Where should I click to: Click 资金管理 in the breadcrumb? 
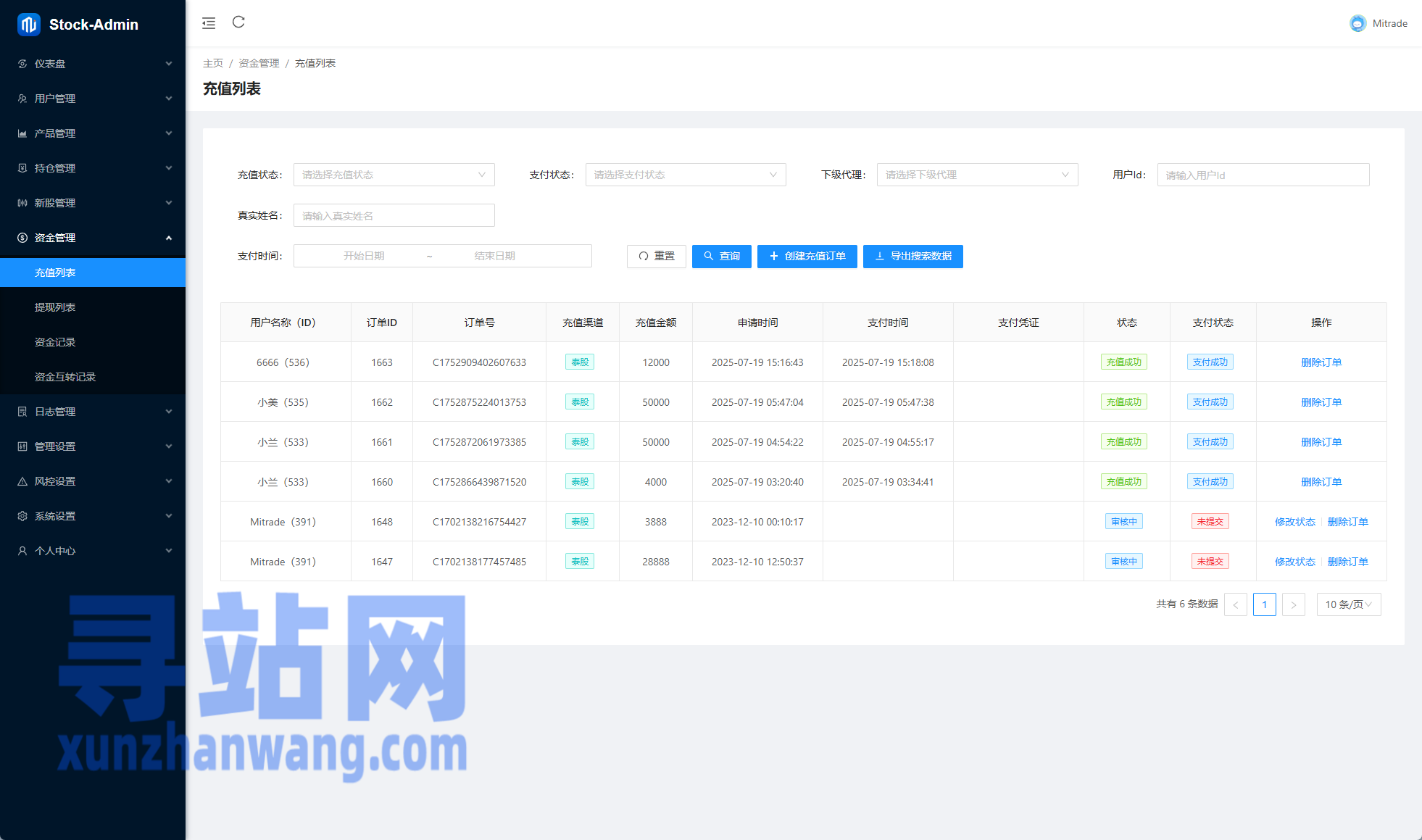[259, 63]
